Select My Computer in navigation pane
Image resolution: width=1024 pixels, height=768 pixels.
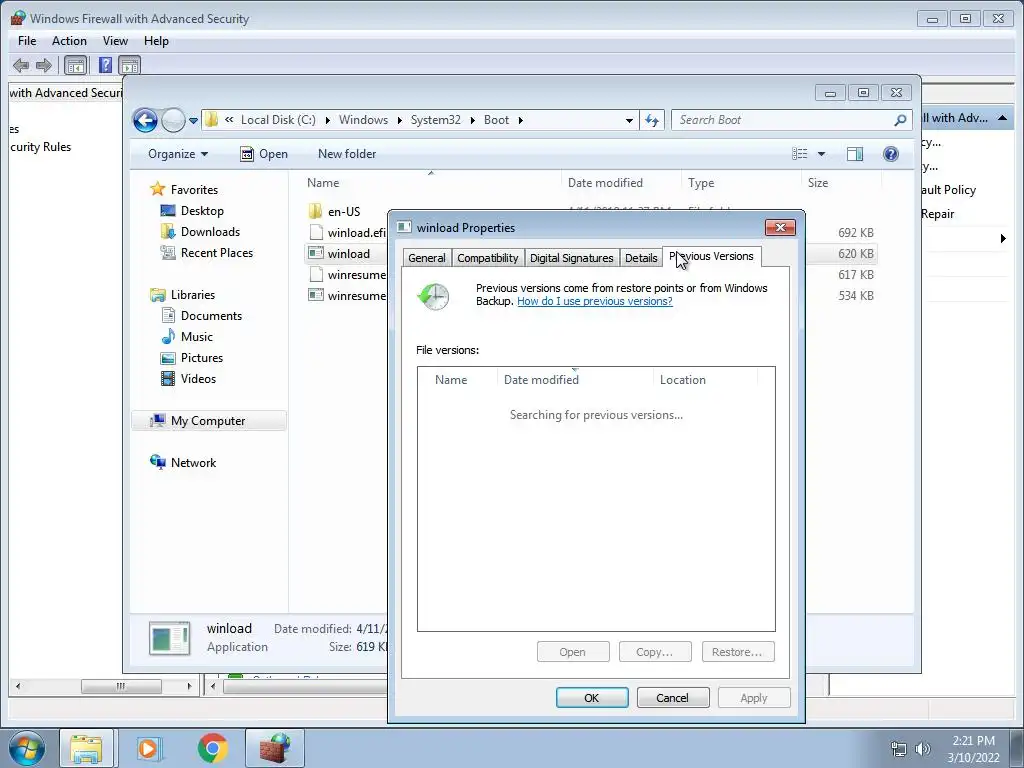click(209, 421)
